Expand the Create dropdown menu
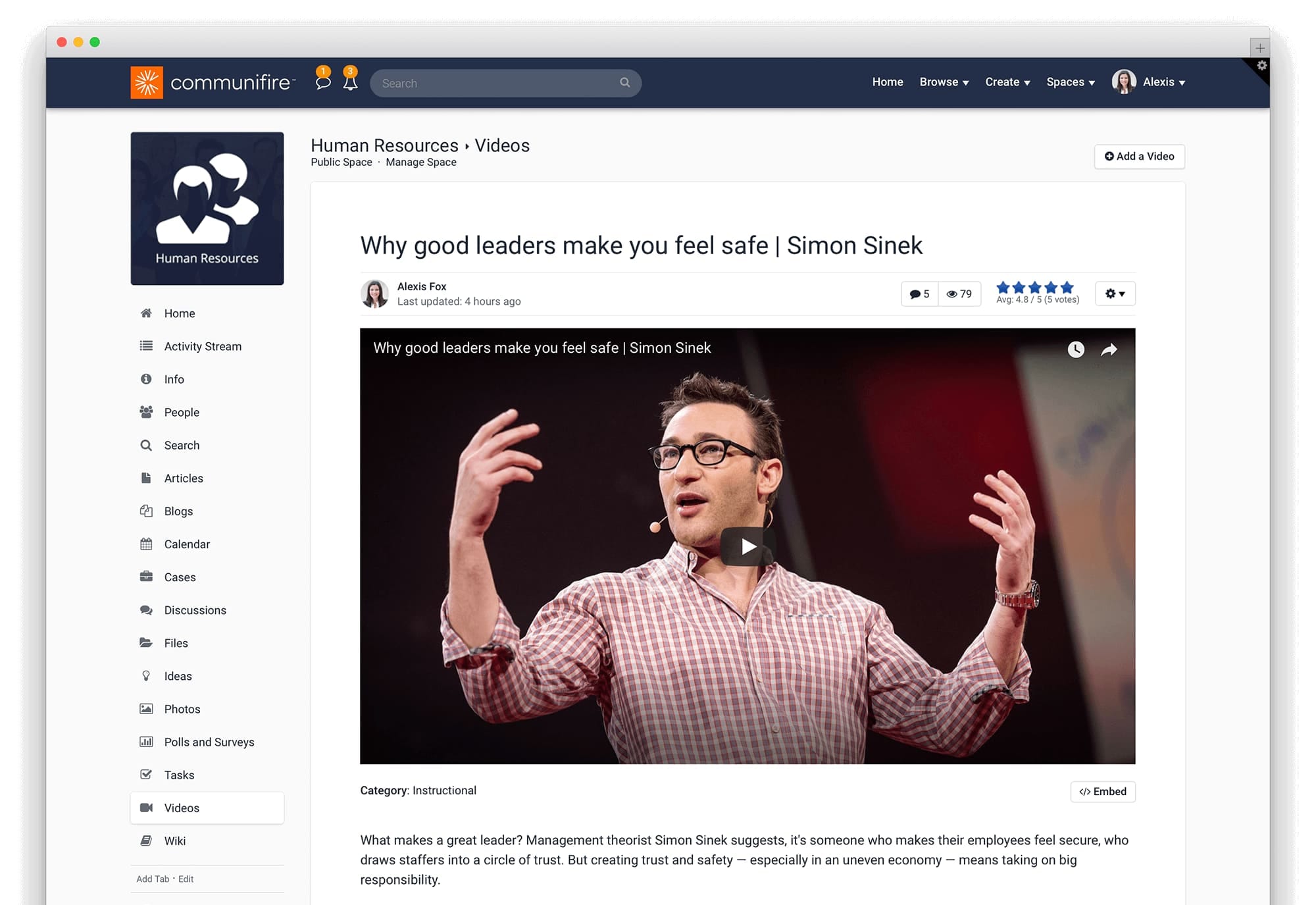 pyautogui.click(x=1007, y=82)
